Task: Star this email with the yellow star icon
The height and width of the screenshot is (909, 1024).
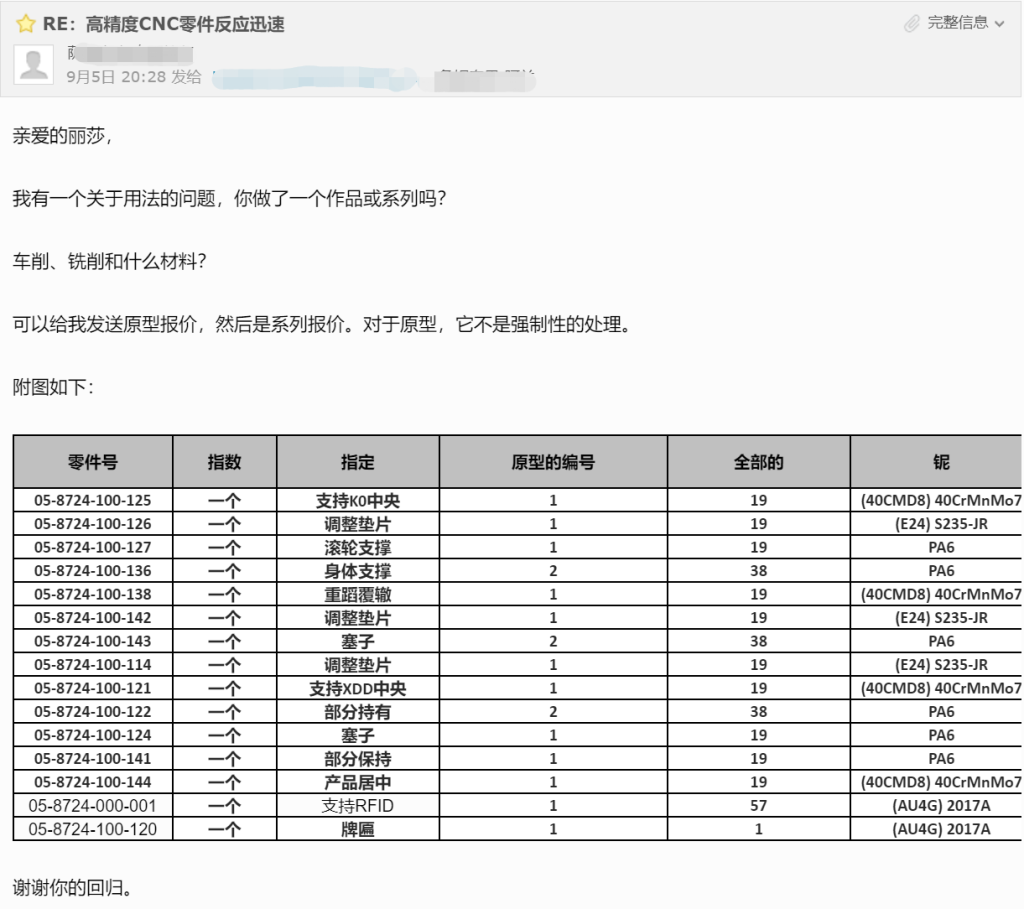Action: (25, 24)
